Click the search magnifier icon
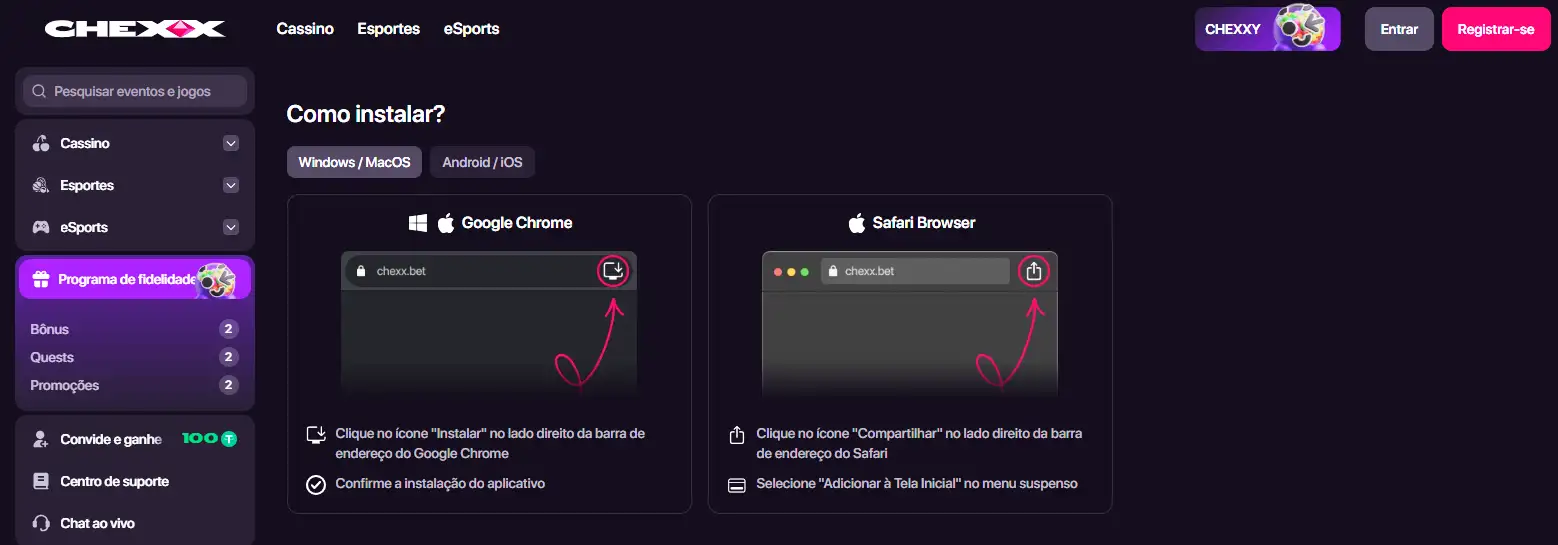Image resolution: width=1558 pixels, height=545 pixels. (39, 91)
